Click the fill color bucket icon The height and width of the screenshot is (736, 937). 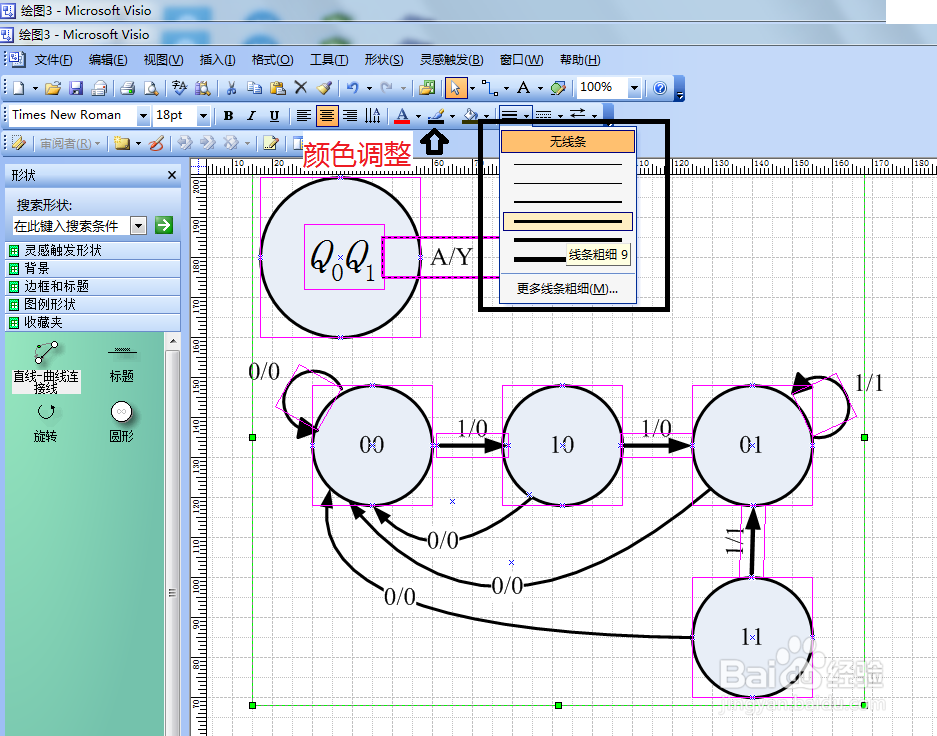pos(471,115)
